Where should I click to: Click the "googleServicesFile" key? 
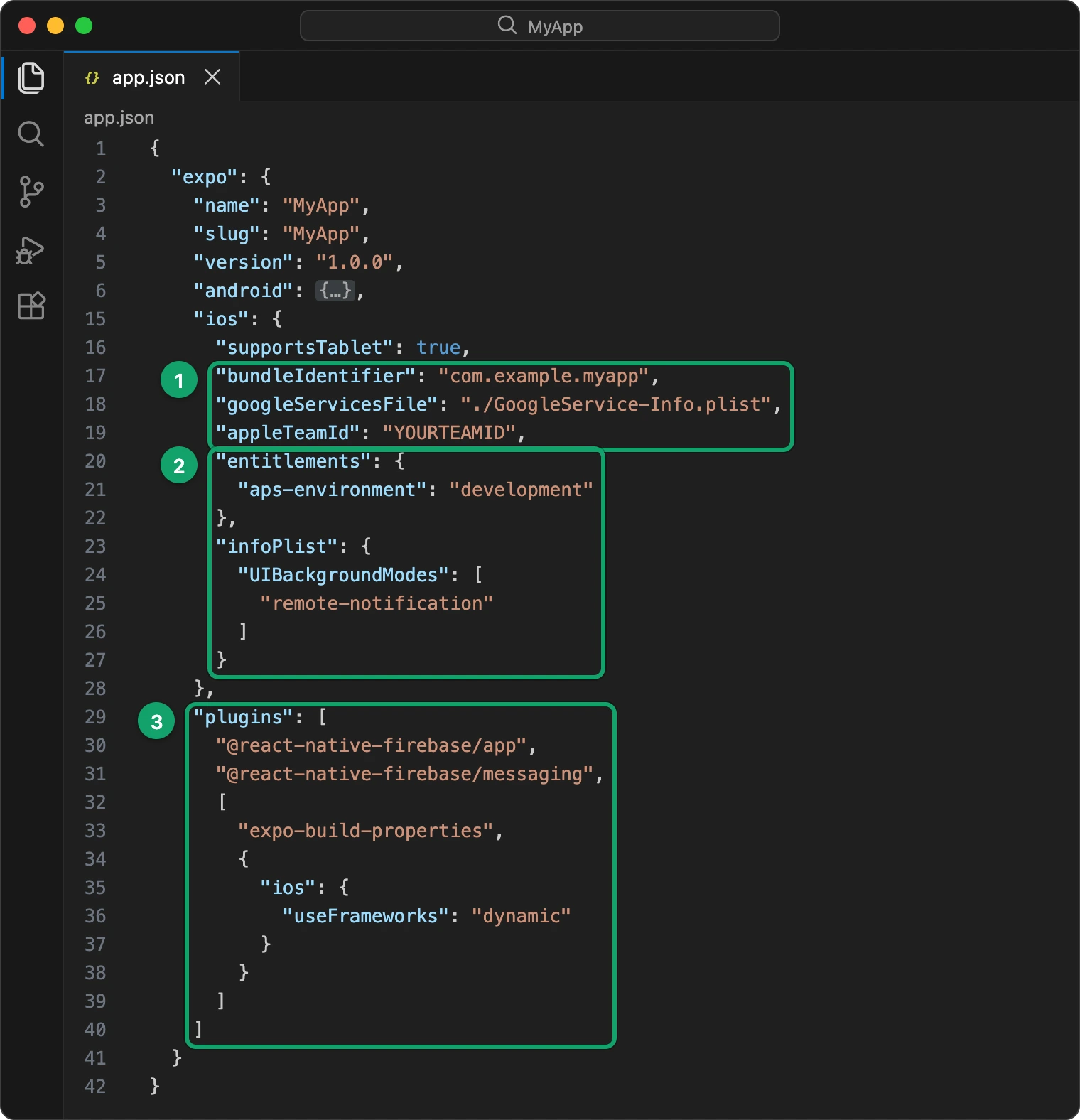click(327, 404)
